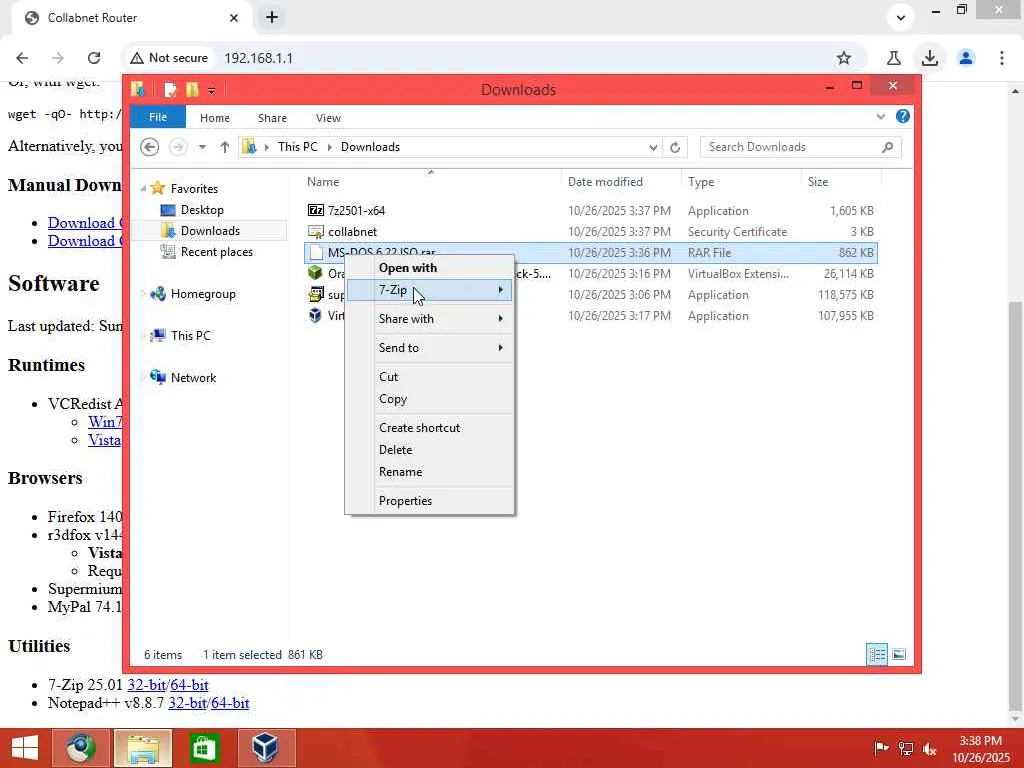Open a new Chrome tab
This screenshot has width=1024, height=768.
pyautogui.click(x=272, y=18)
